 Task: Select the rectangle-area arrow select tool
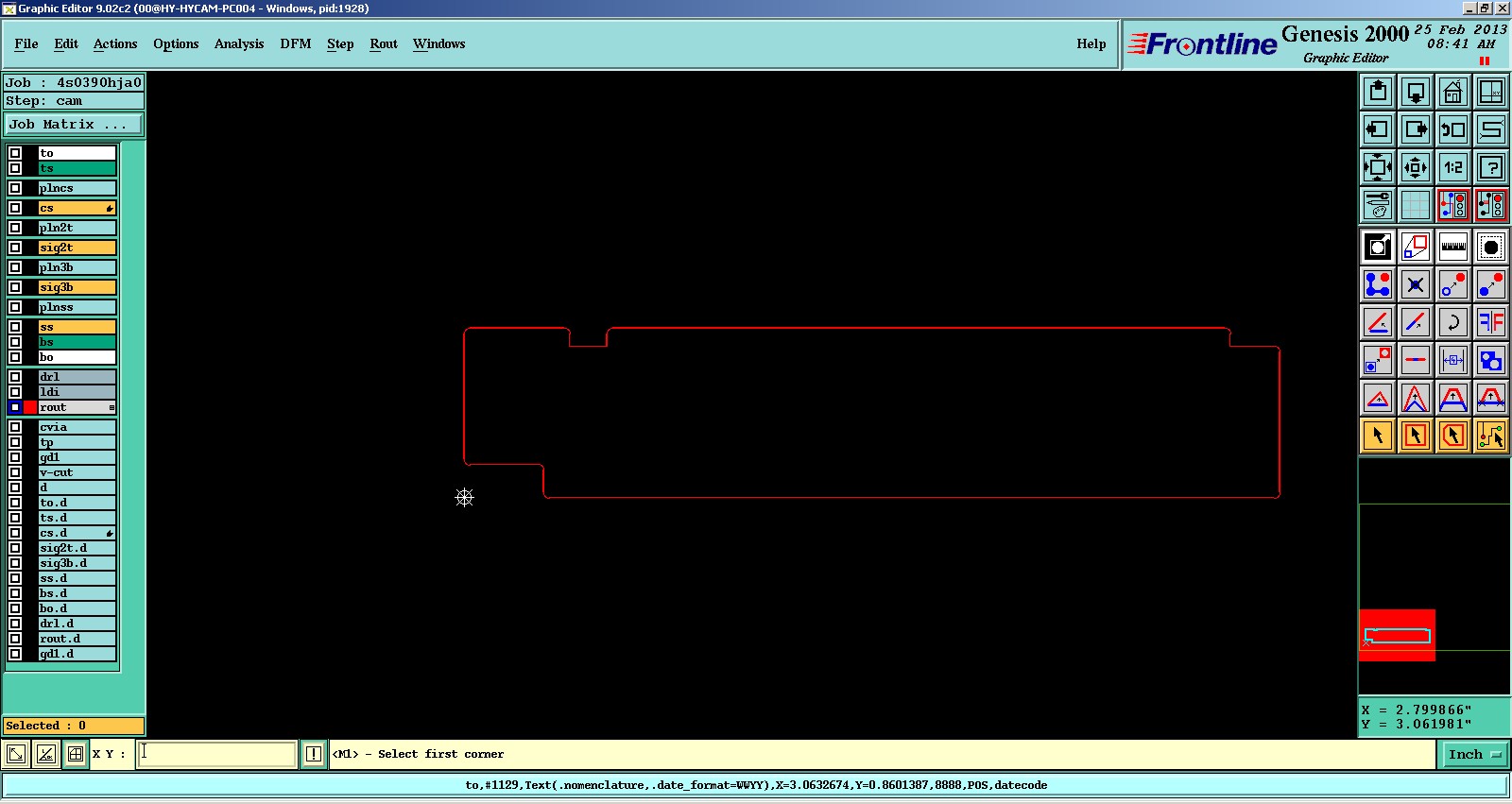click(x=1416, y=436)
